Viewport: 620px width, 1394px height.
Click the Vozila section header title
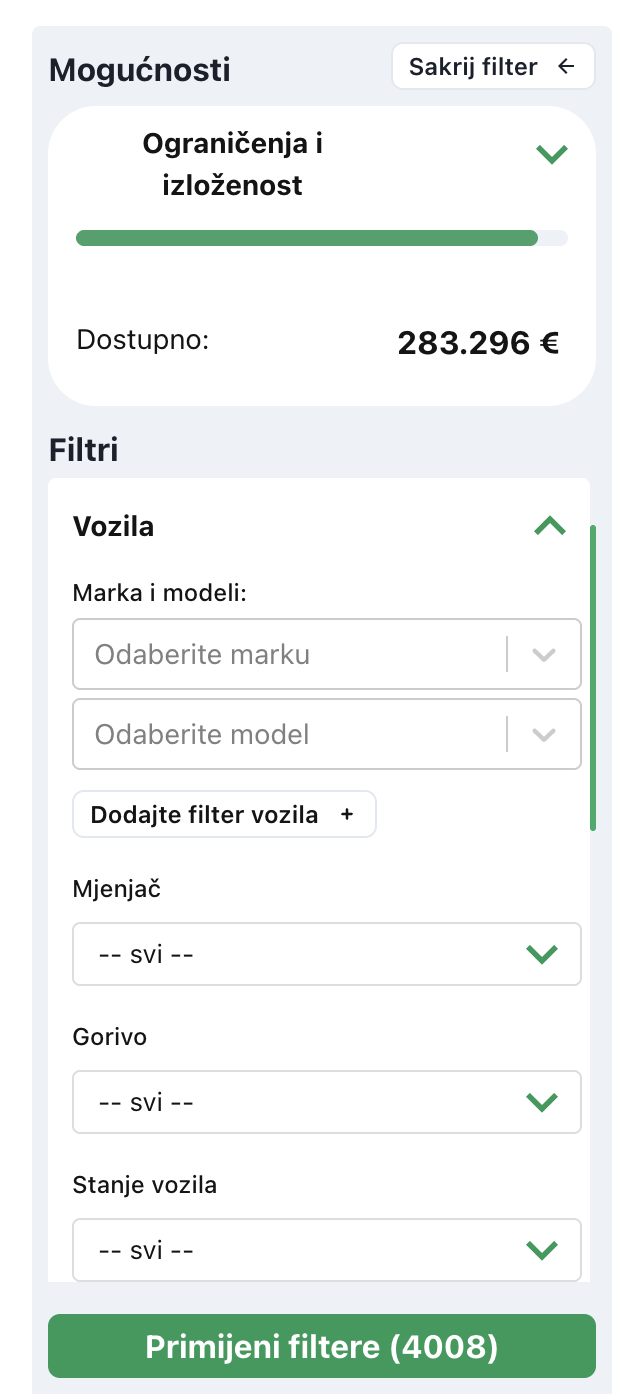tap(114, 526)
